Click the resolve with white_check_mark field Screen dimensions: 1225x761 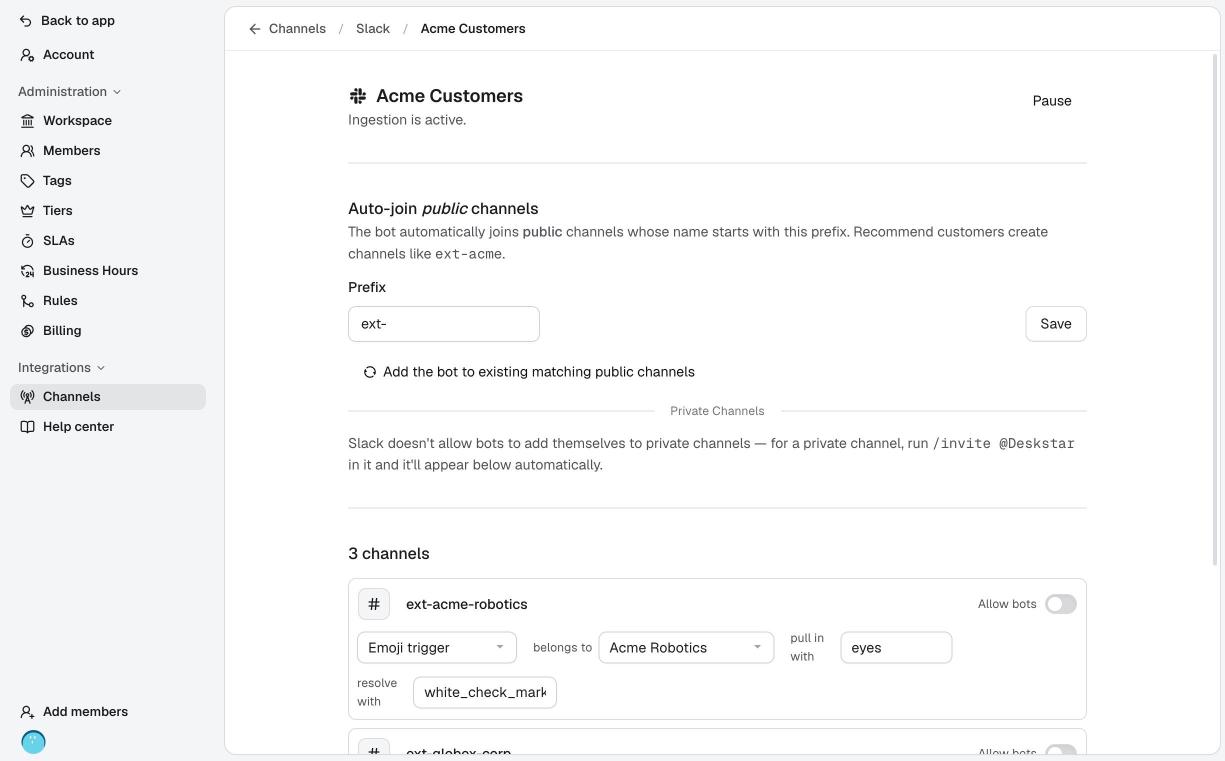click(x=485, y=692)
